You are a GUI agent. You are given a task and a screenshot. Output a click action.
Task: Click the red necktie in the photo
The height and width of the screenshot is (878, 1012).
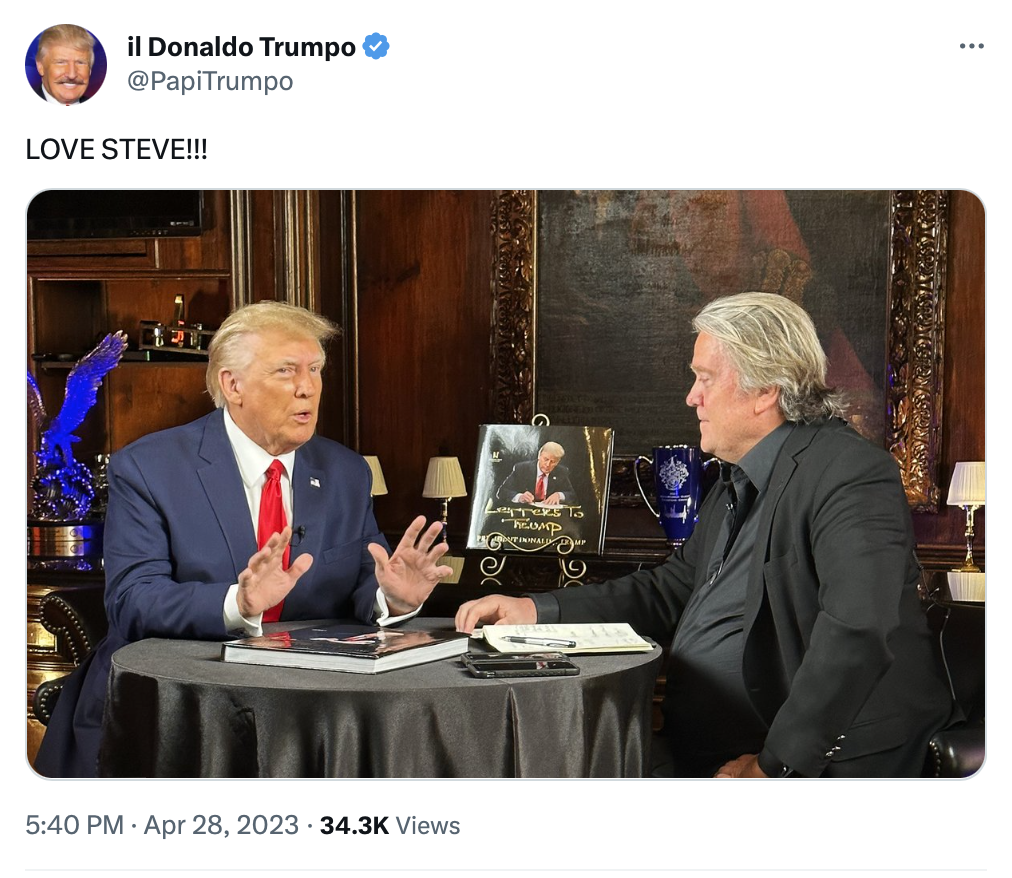pos(273,529)
